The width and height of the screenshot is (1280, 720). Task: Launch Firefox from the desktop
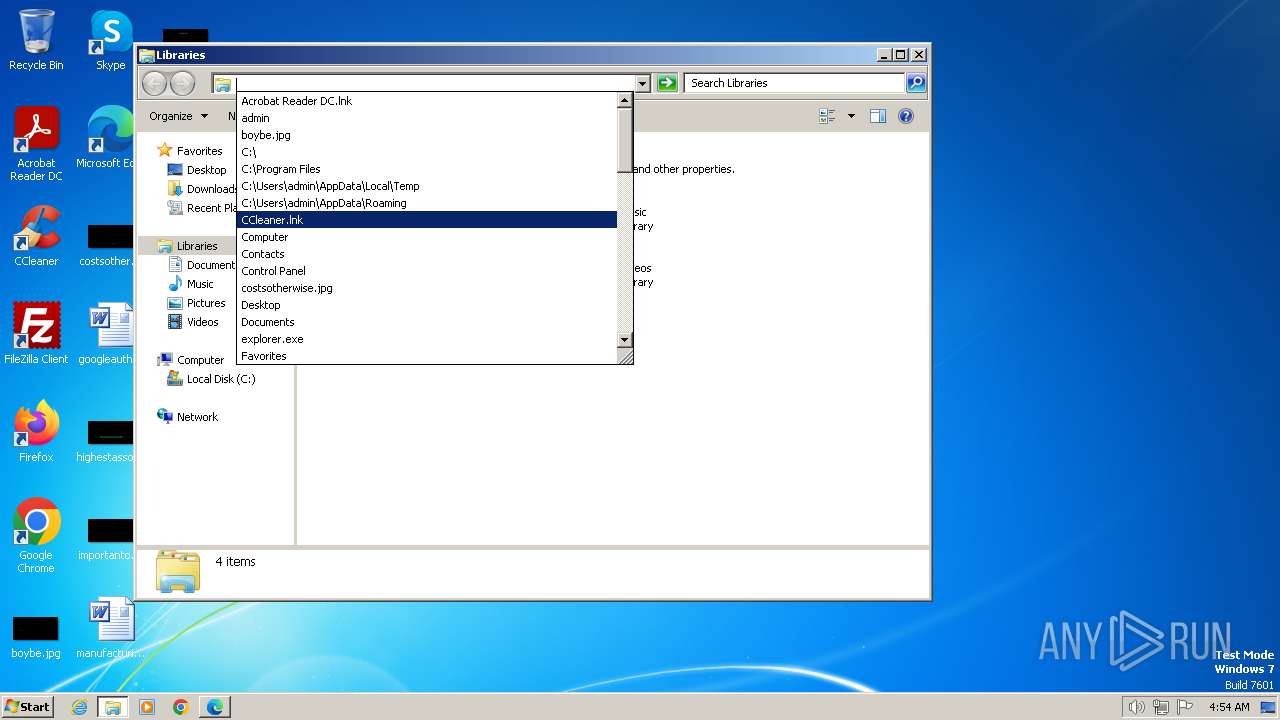tap(36, 432)
